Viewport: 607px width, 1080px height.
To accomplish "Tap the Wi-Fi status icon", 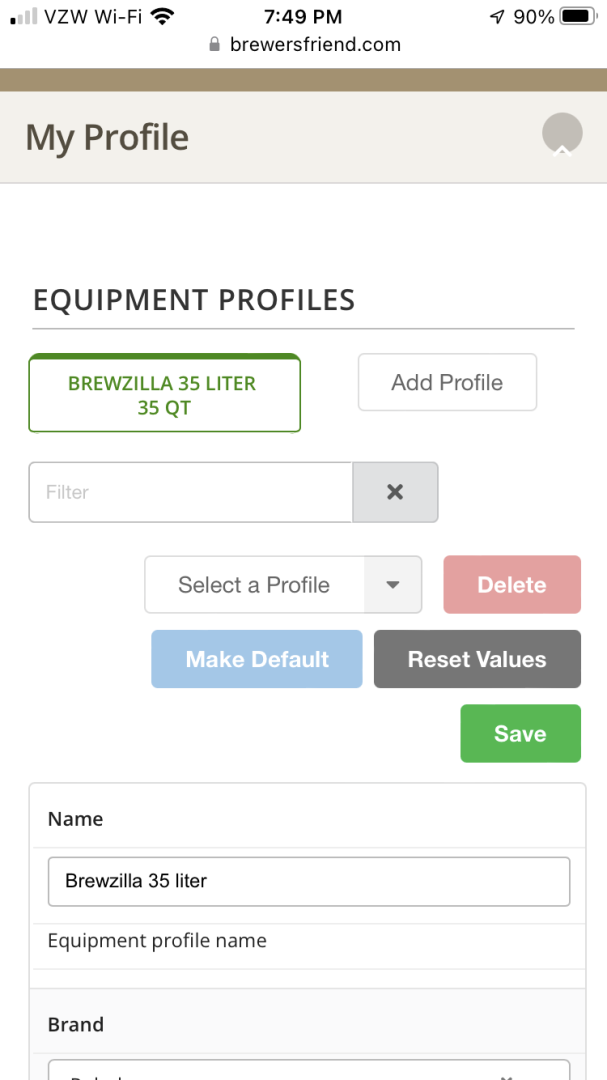I will [162, 17].
